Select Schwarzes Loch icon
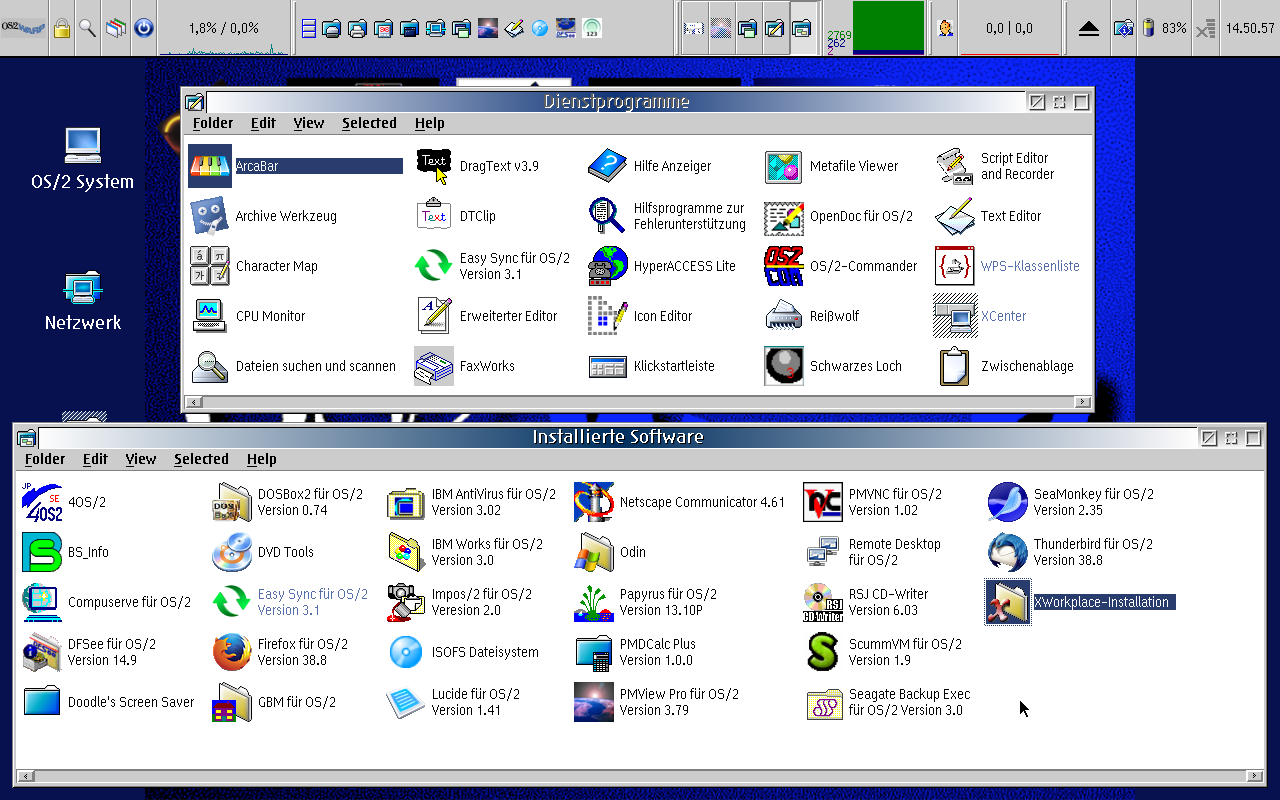 coord(784,366)
